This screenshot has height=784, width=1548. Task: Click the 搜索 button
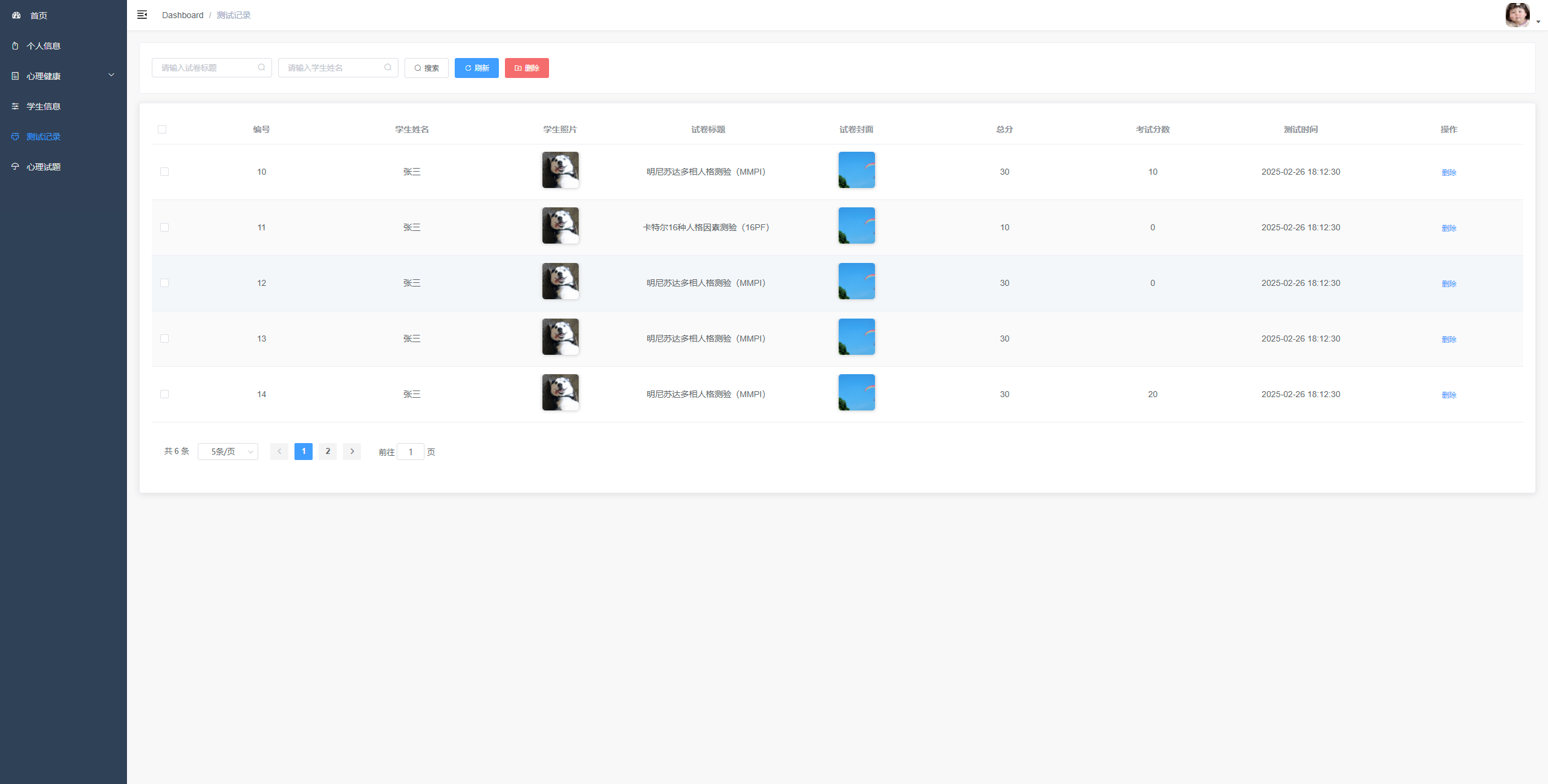point(426,68)
